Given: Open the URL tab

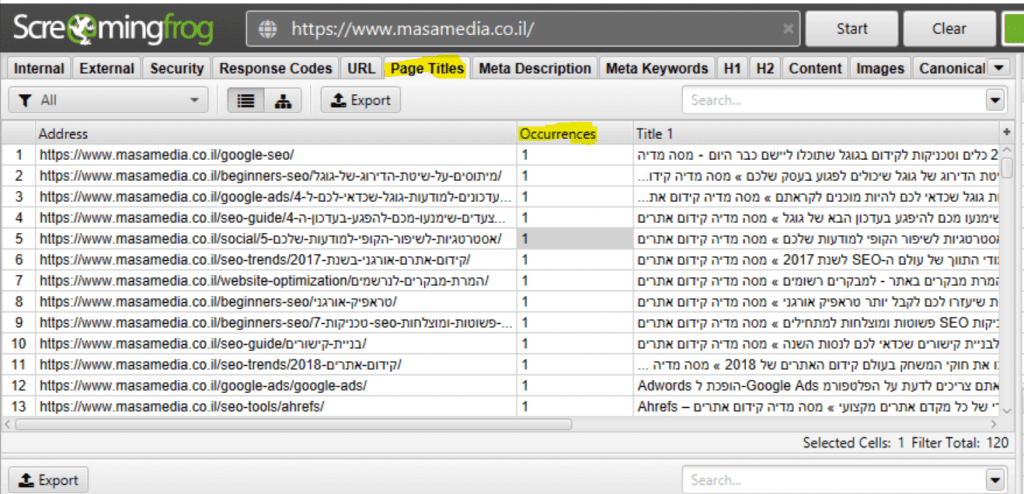Looking at the screenshot, I should (361, 69).
